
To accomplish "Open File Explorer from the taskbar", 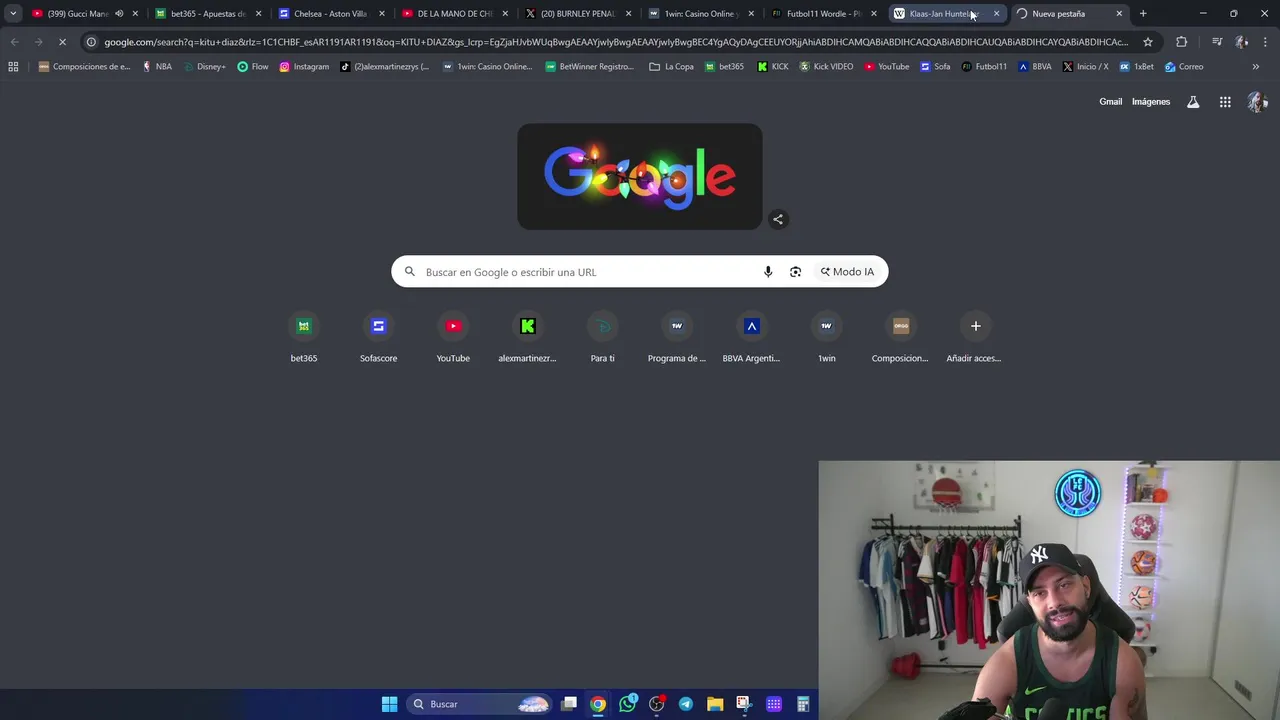I will [714, 704].
